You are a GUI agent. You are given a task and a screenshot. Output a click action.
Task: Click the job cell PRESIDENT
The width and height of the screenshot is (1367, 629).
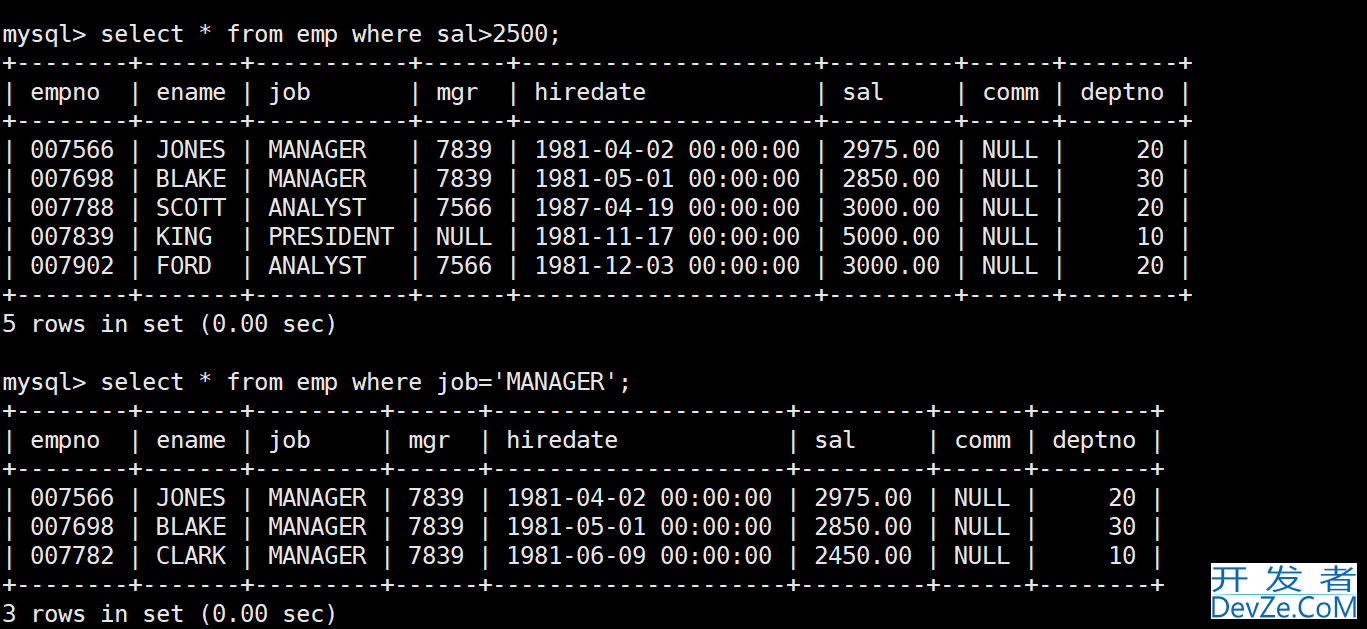(x=331, y=237)
